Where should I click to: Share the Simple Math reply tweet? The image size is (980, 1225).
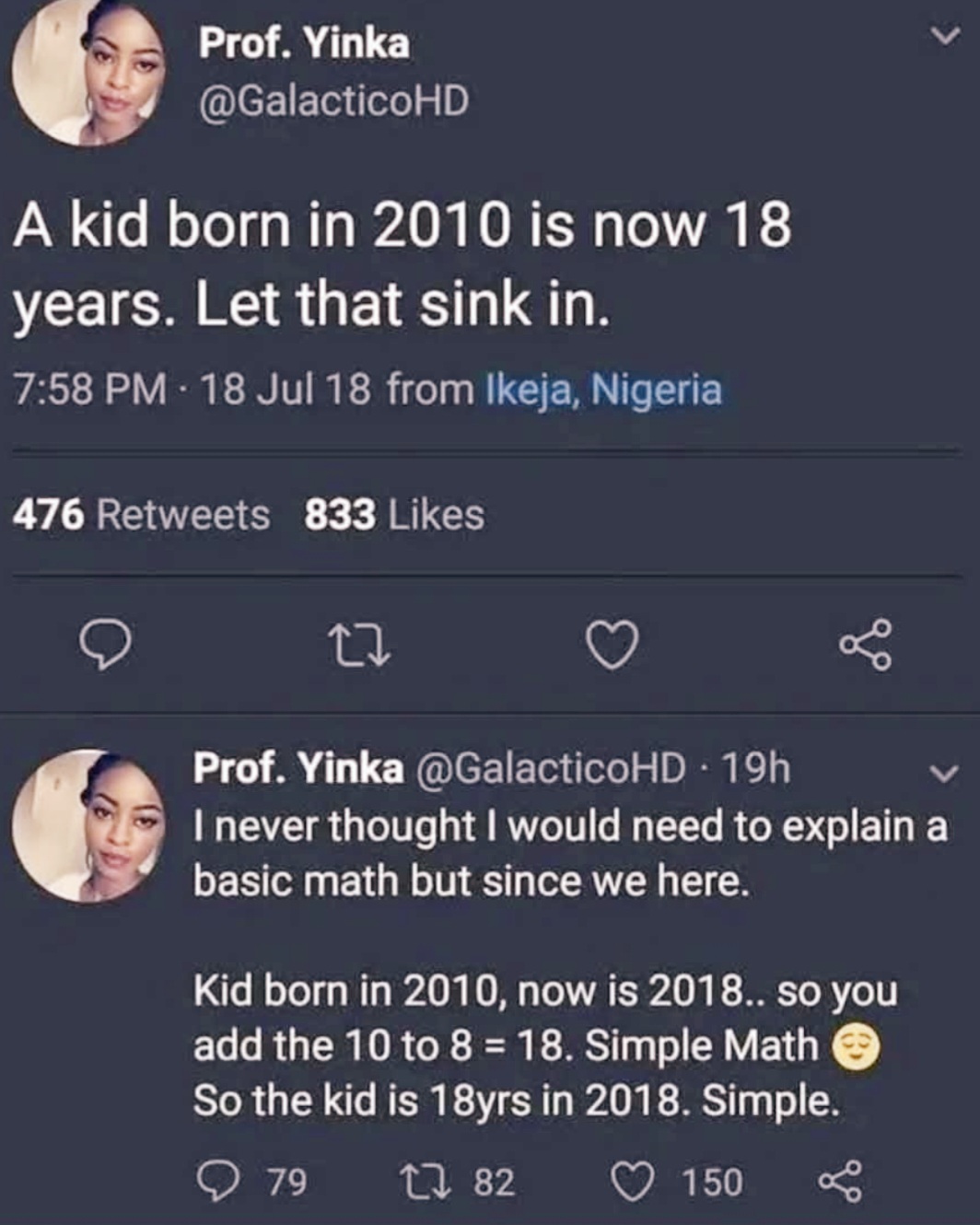pyautogui.click(x=839, y=1181)
